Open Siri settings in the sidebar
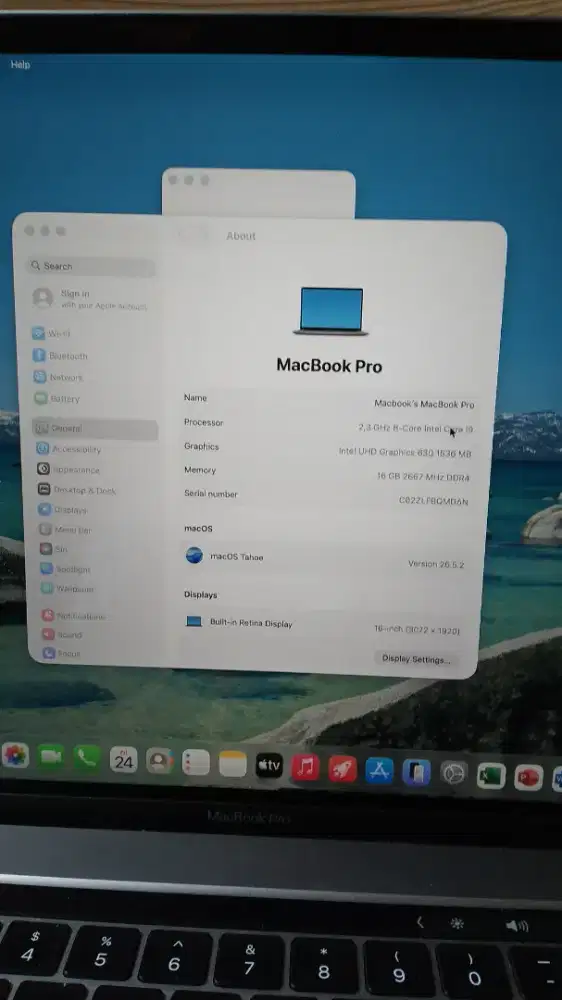Screen dimensions: 562x1000 pos(54,549)
